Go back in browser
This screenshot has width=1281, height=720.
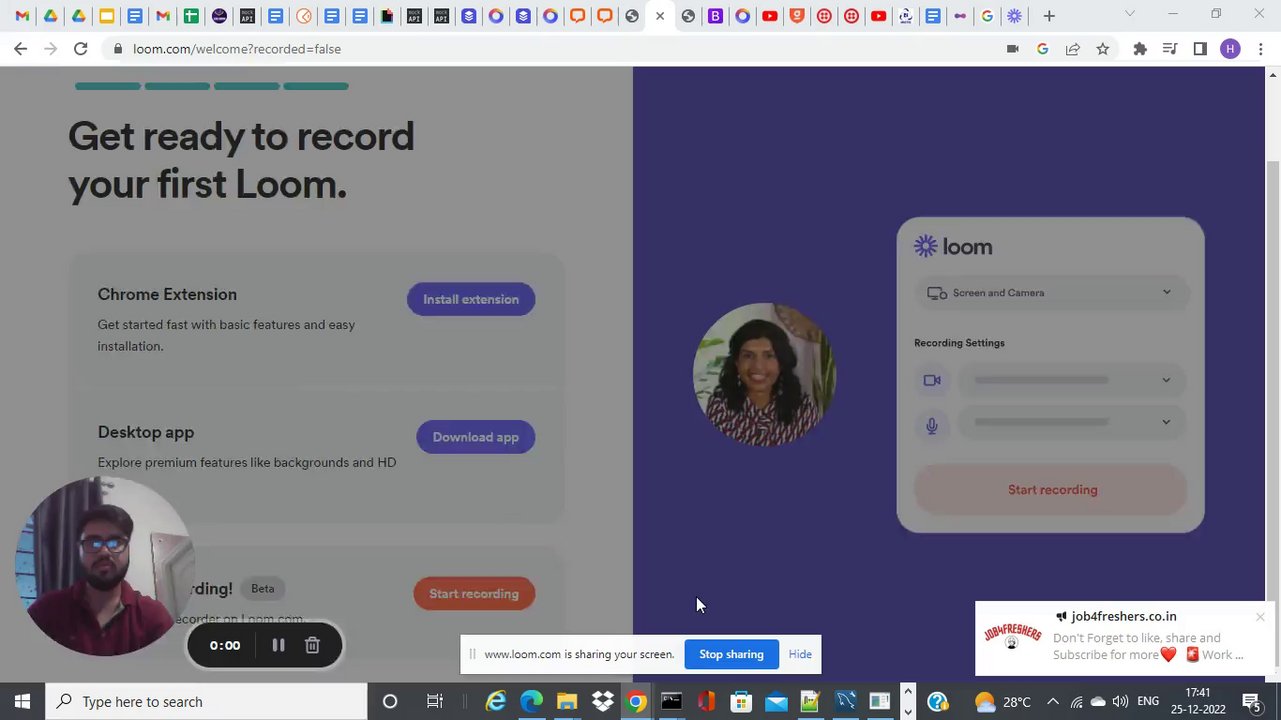click(x=20, y=49)
